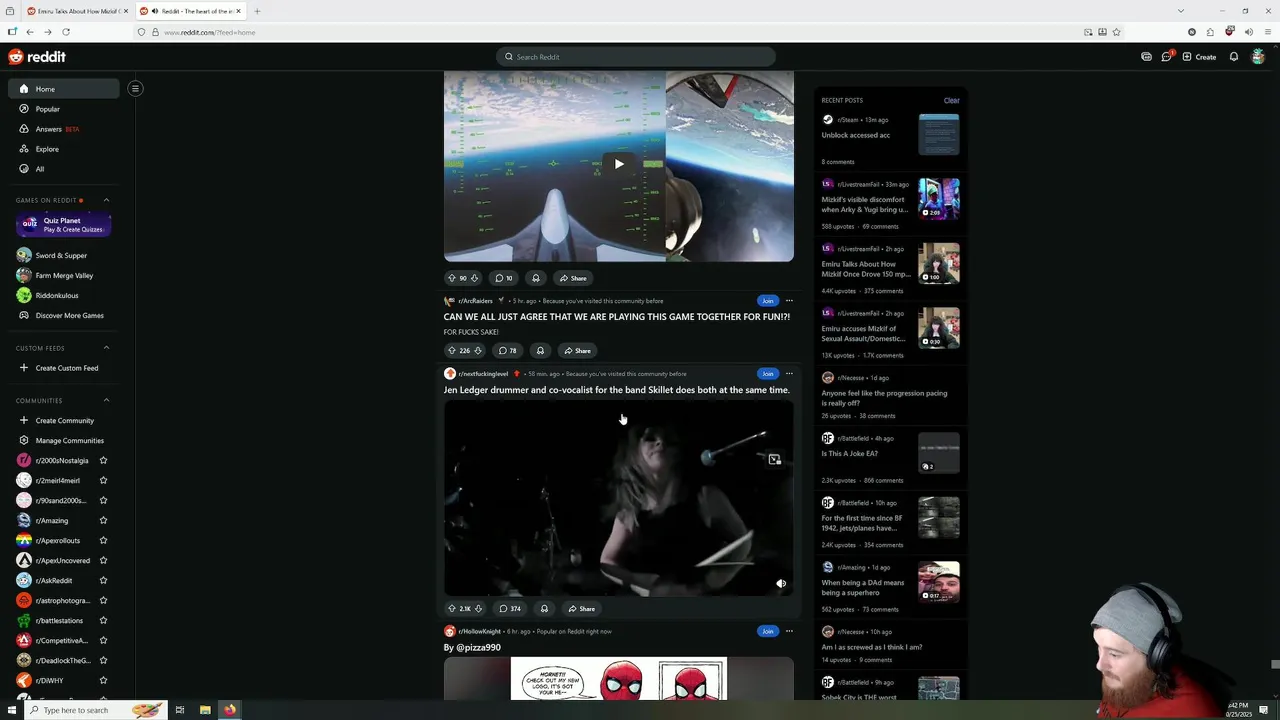1280x720 pixels.
Task: Join the r/nextfuckinglevel community
Action: [767, 373]
